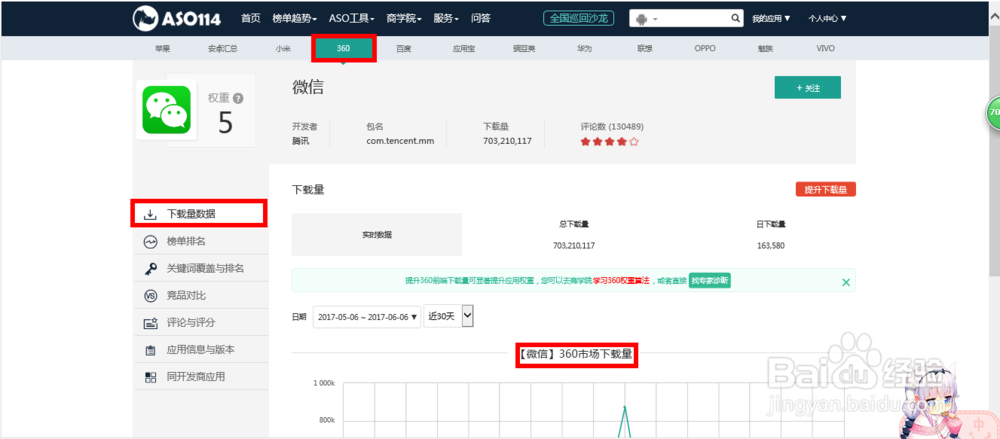This screenshot has width=1000, height=439.
Task: Click the daily download value 163,580
Action: tap(771, 245)
